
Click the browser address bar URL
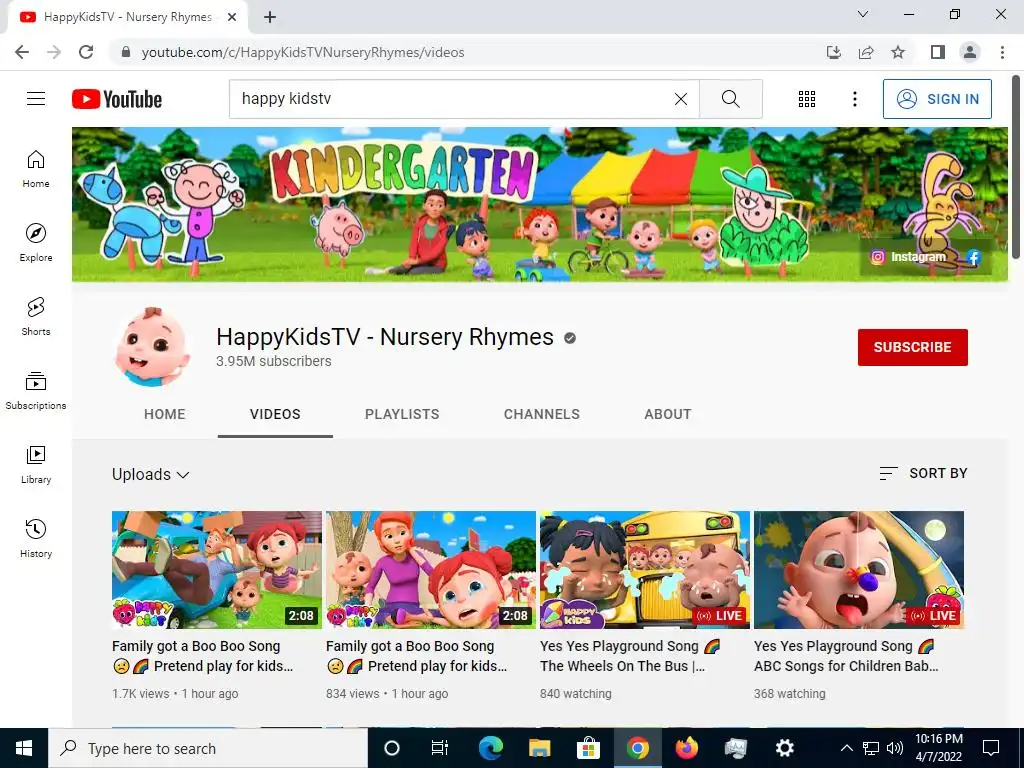point(303,52)
